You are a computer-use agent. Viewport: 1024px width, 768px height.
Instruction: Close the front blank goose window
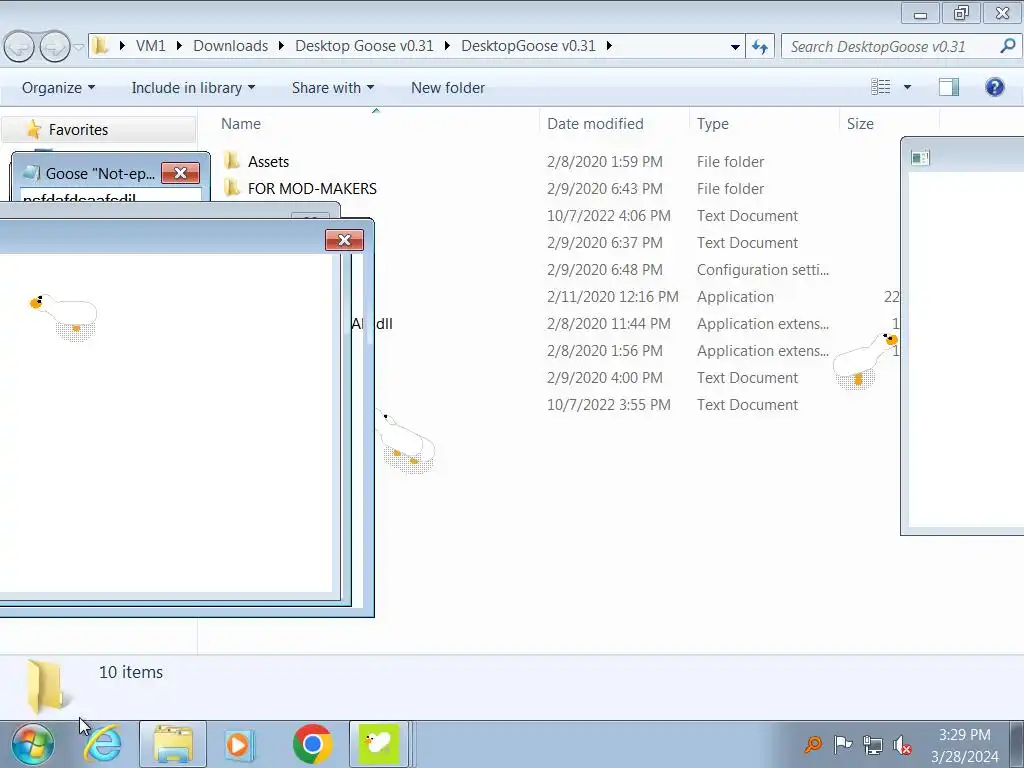(x=344, y=240)
